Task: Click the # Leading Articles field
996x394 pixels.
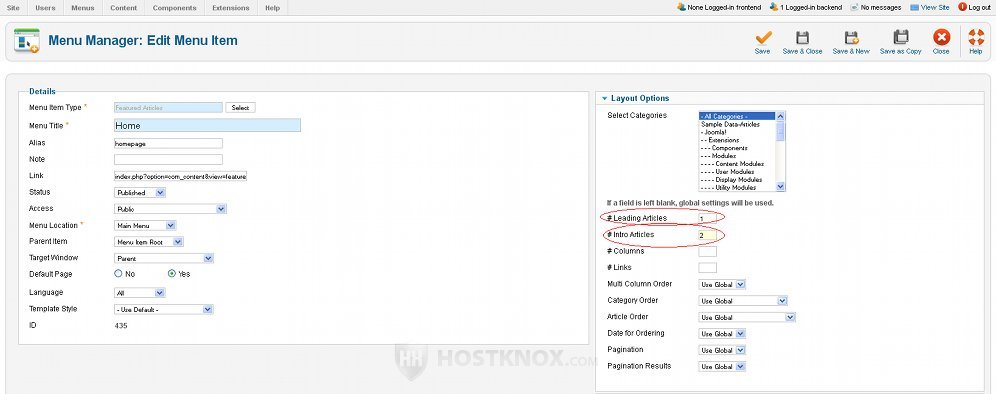Action: point(708,219)
